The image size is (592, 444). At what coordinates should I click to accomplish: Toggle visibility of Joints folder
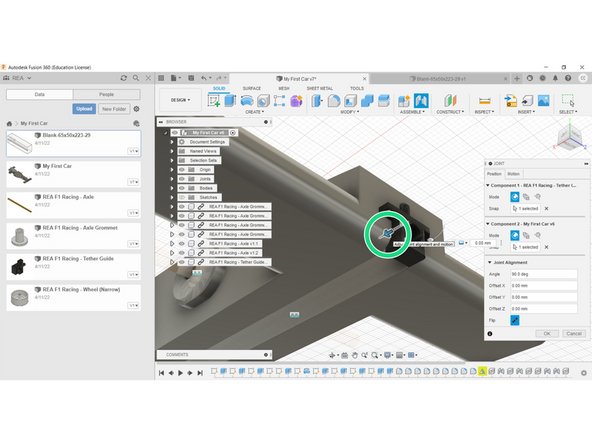(182, 179)
